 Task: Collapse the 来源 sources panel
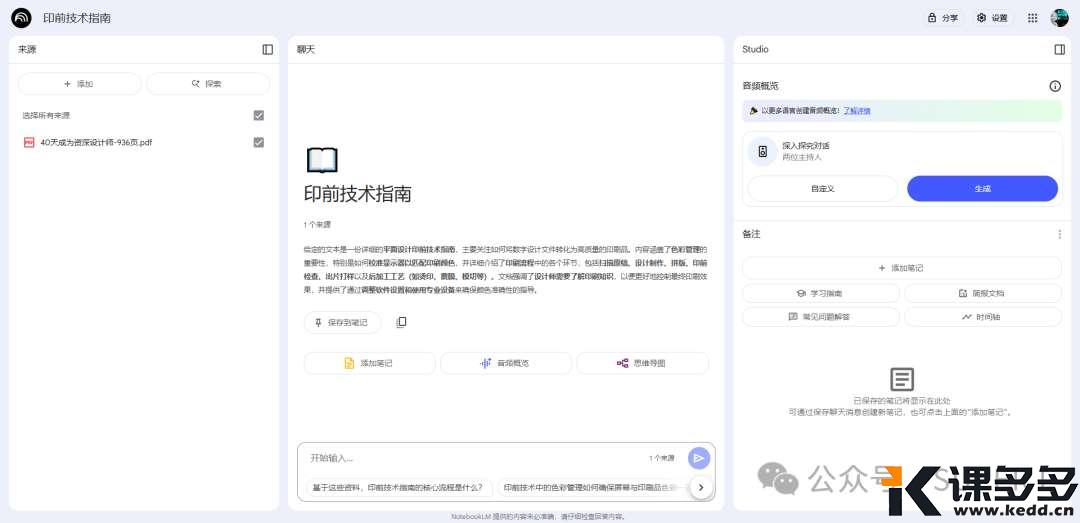(267, 49)
